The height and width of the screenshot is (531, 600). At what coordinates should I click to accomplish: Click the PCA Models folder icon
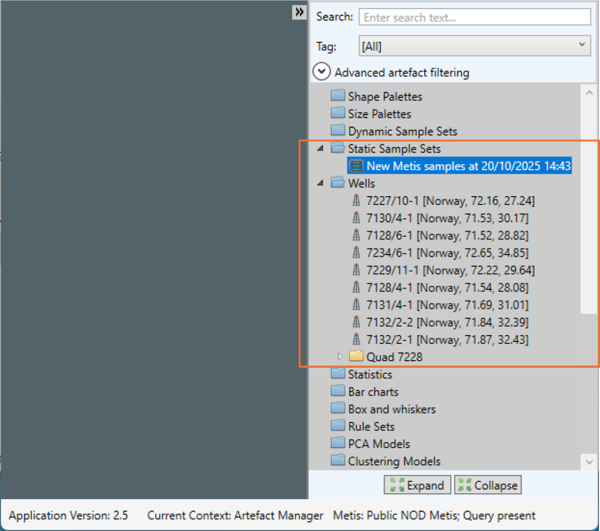tap(337, 444)
